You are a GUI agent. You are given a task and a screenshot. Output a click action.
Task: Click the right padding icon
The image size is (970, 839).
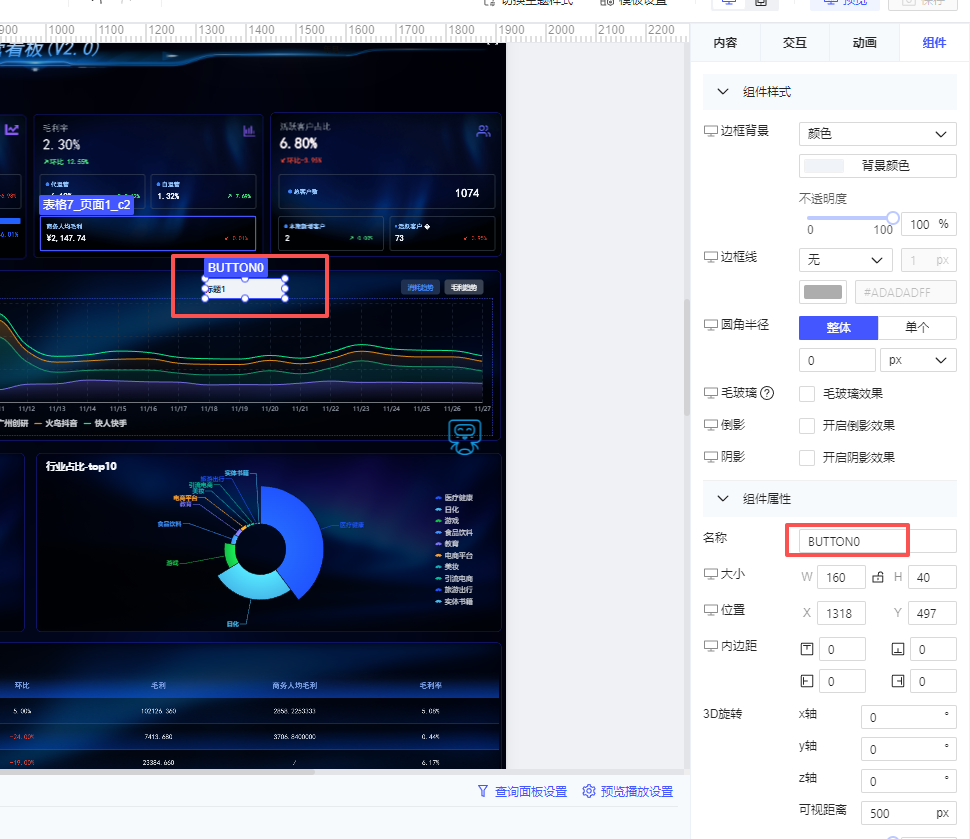[898, 681]
